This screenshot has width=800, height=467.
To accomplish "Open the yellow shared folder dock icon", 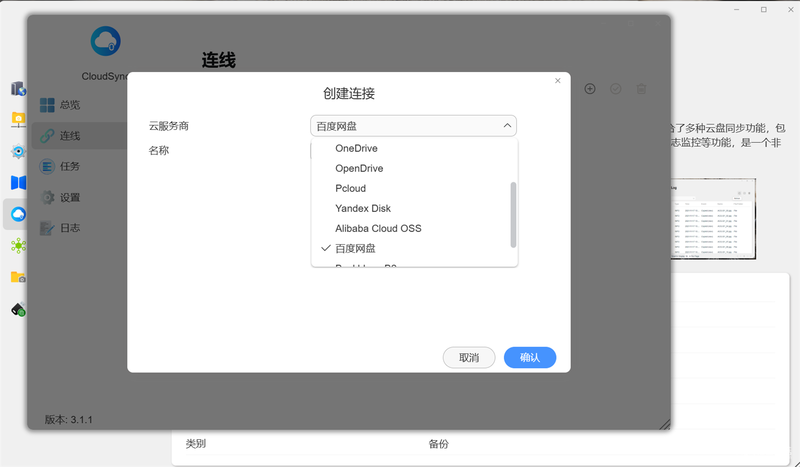I will (18, 120).
